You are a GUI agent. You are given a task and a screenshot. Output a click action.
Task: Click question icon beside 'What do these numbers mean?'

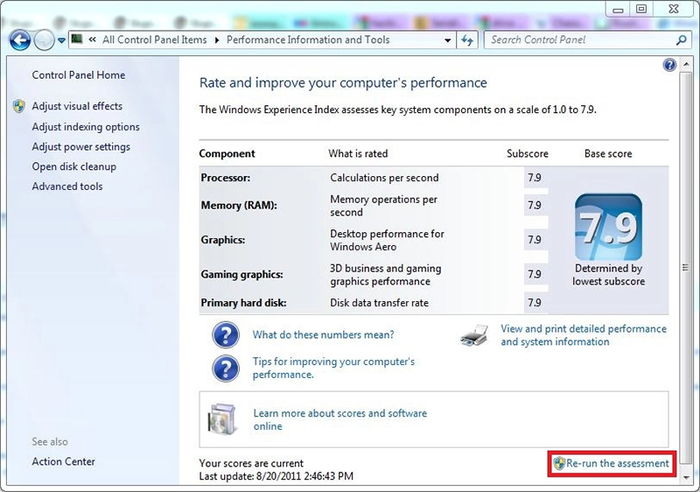[x=226, y=335]
